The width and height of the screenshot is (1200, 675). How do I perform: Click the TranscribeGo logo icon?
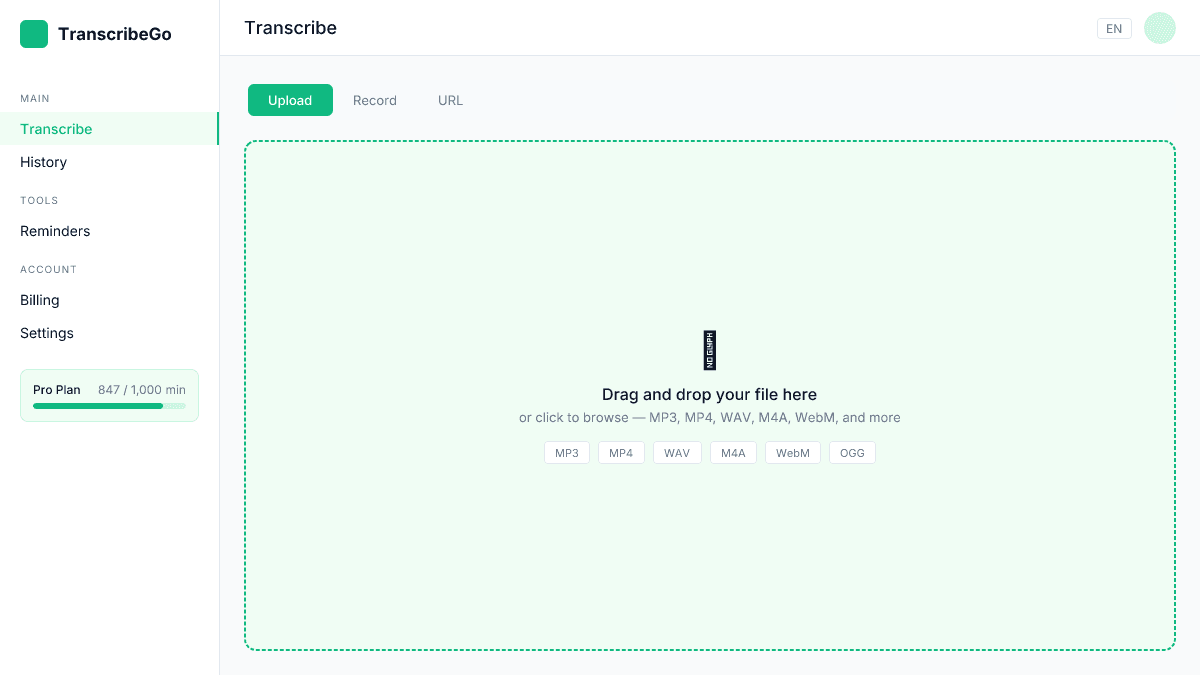click(33, 33)
